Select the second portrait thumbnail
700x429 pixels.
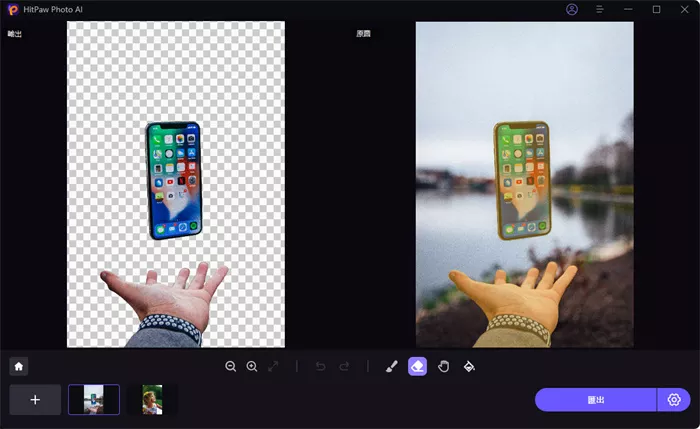click(x=152, y=400)
